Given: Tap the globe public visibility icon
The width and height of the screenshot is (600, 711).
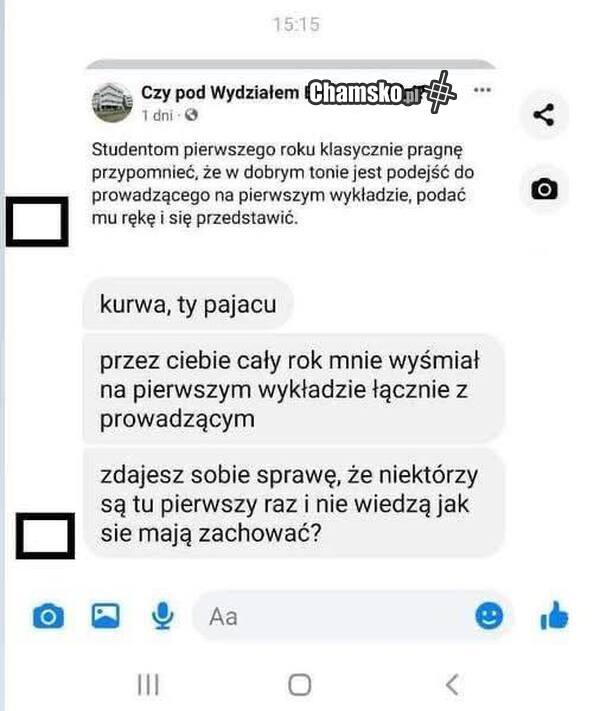Looking at the screenshot, I should pos(191,115).
